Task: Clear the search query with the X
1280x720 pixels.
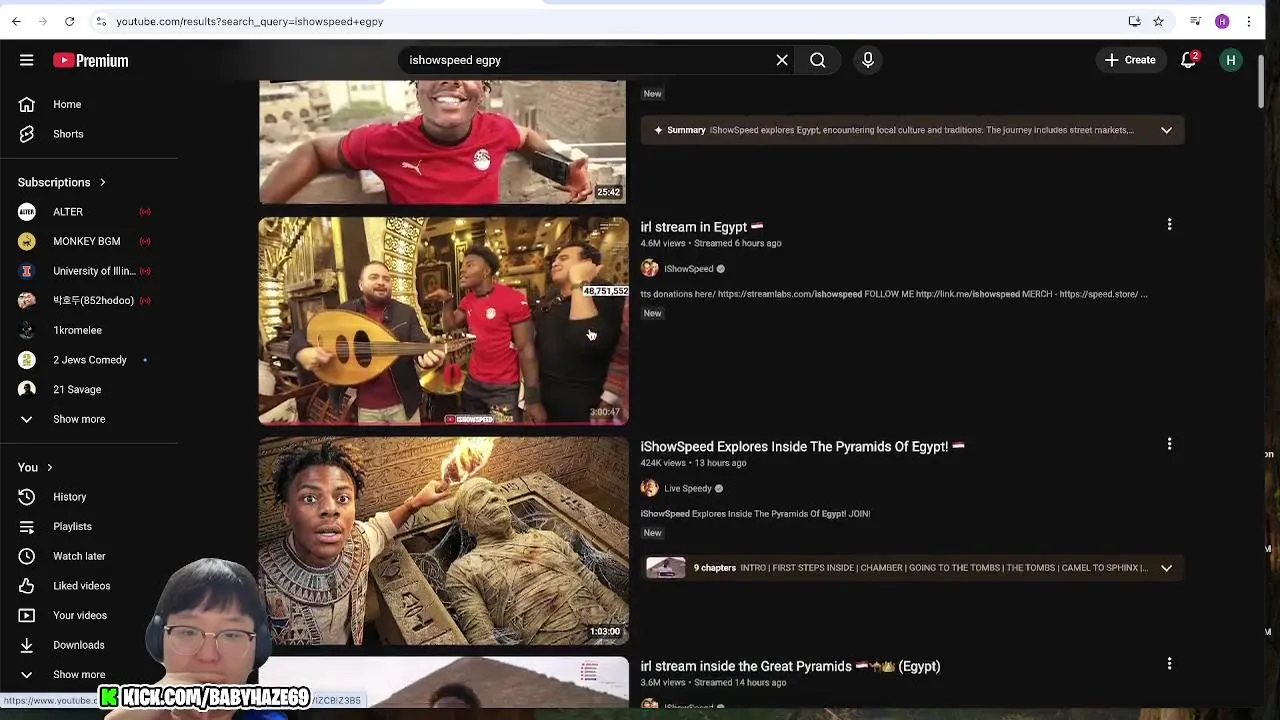Action: coord(782,60)
